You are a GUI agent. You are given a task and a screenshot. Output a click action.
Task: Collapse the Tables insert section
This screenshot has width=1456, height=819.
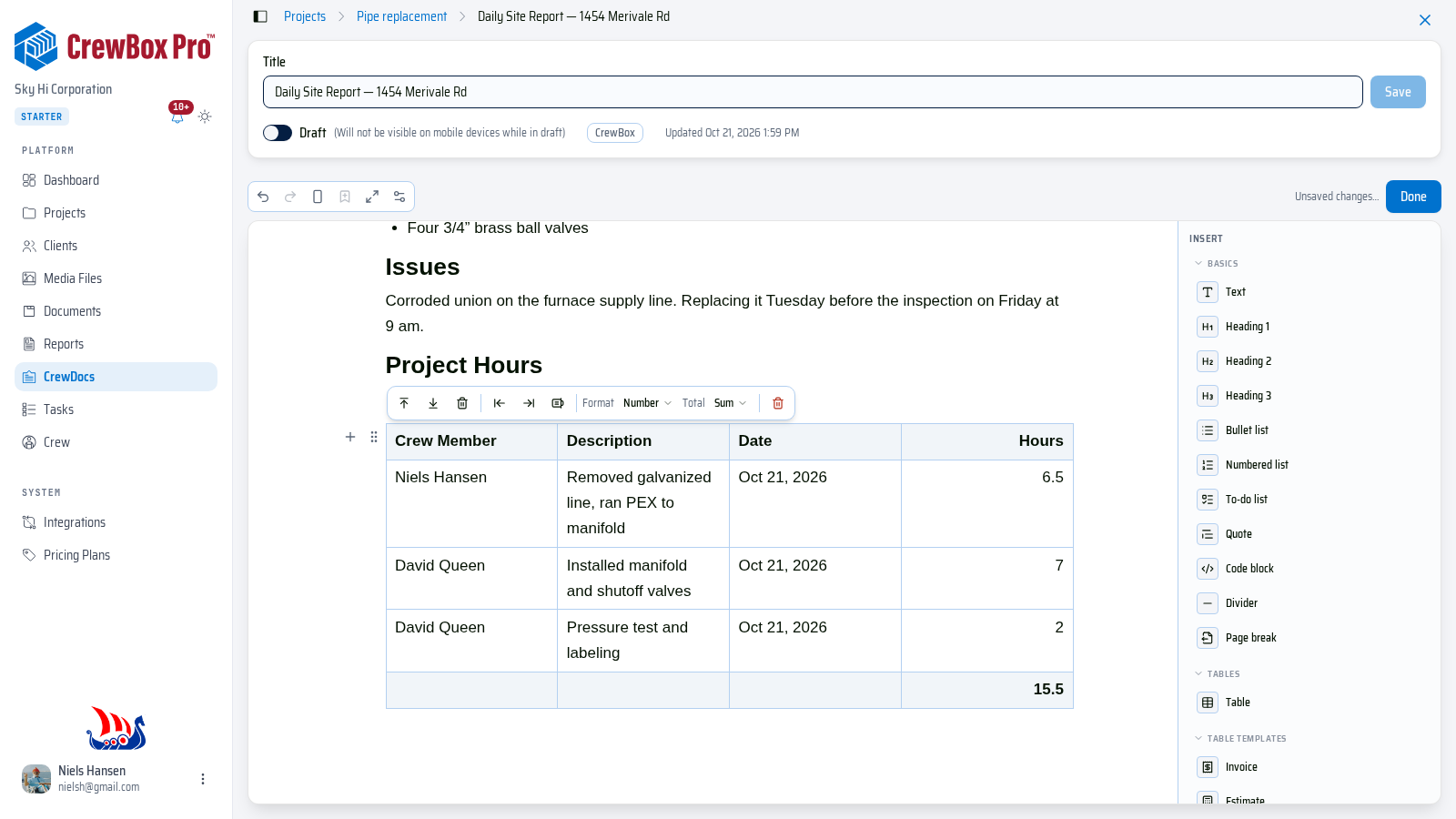[x=1218, y=674]
